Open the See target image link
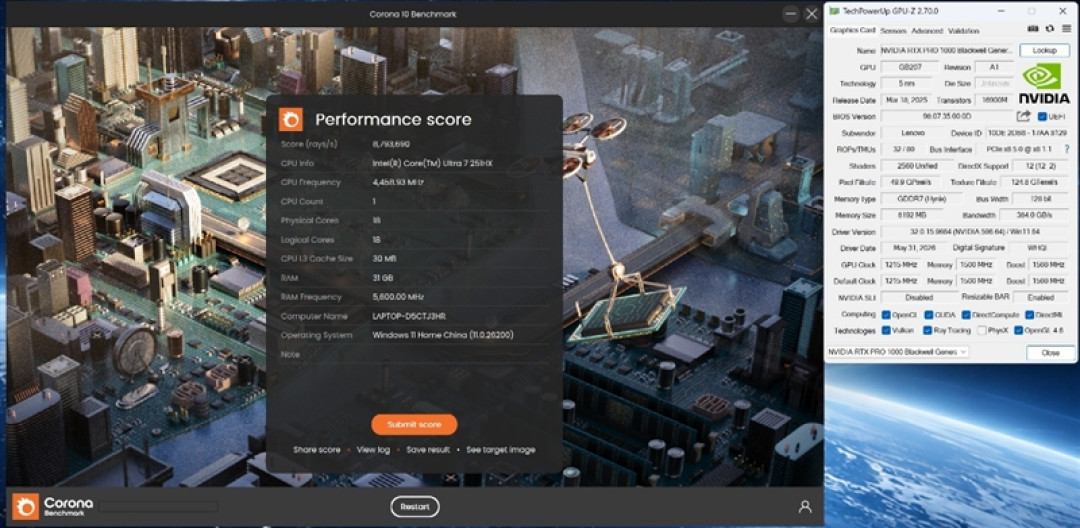1080x528 pixels. coord(501,450)
